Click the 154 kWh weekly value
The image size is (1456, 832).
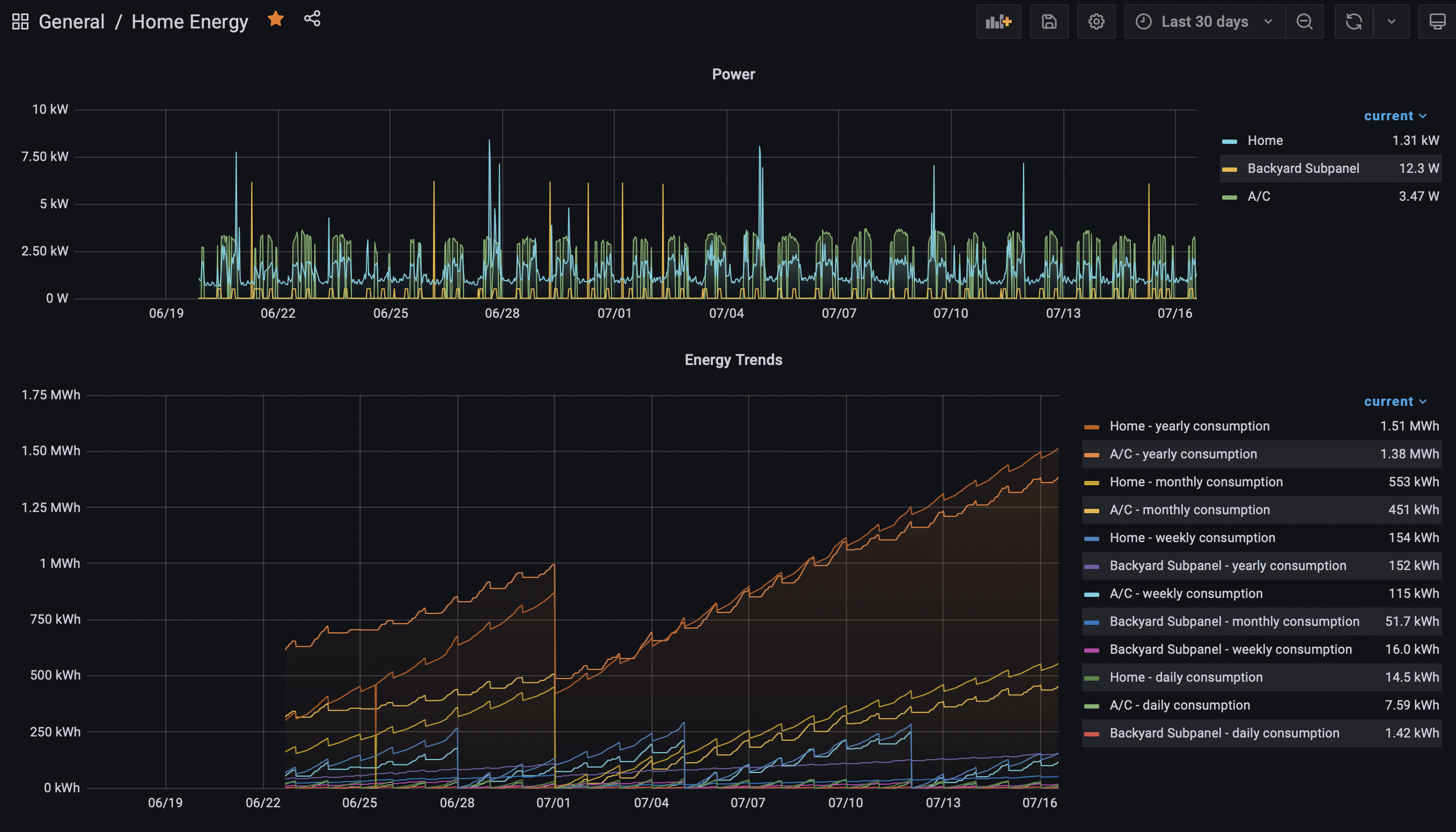tap(1414, 538)
